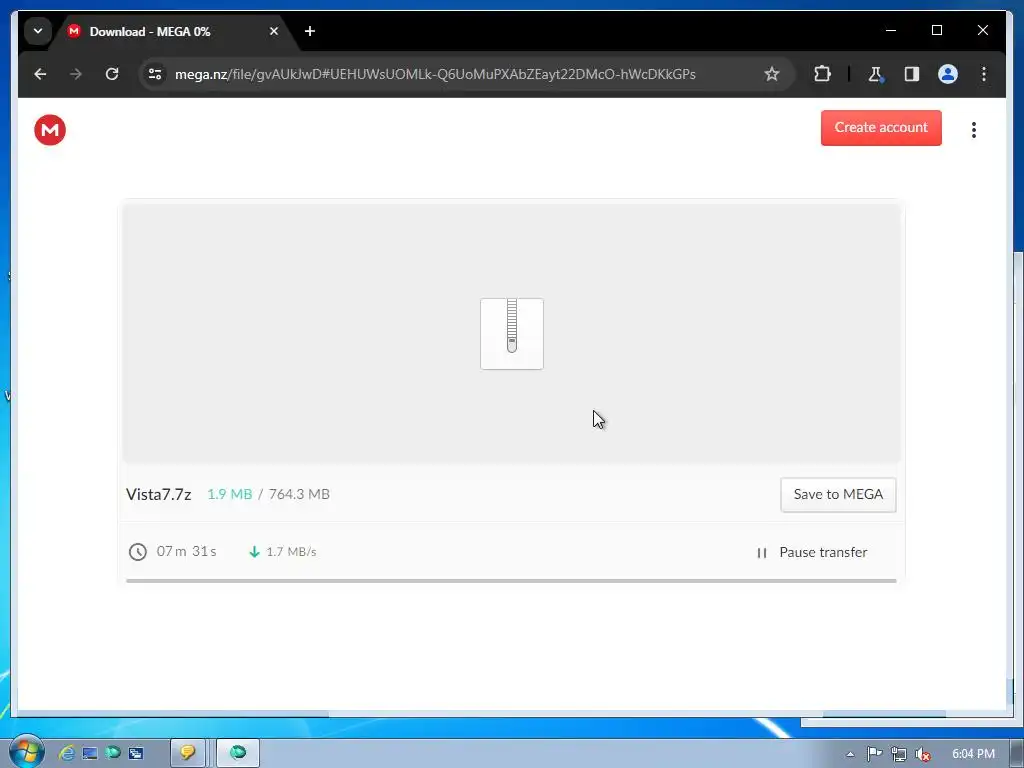The image size is (1024, 768).
Task: Click the green download speed arrow icon
Action: point(255,552)
